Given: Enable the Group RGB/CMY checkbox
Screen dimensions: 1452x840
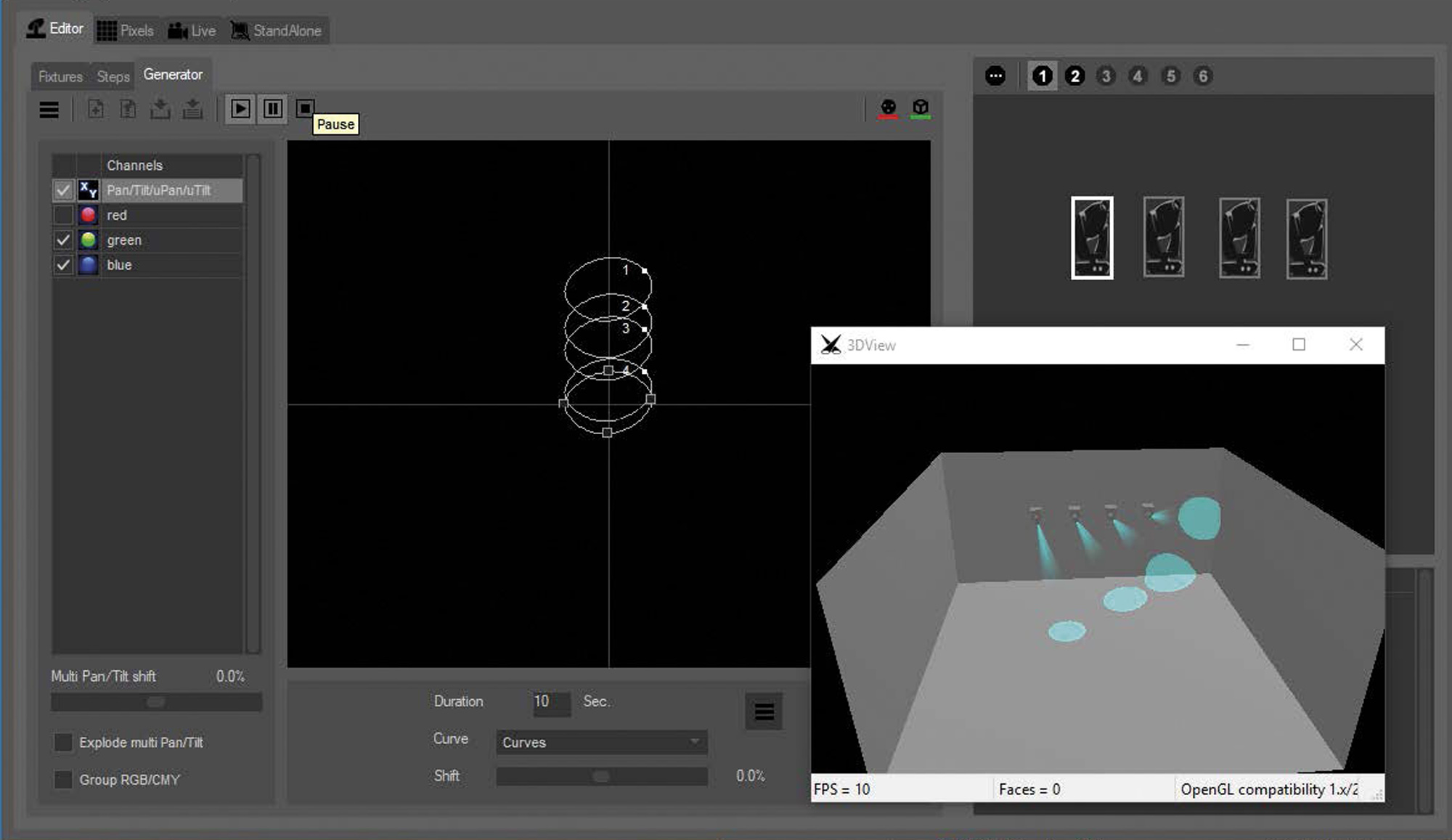Looking at the screenshot, I should point(63,779).
